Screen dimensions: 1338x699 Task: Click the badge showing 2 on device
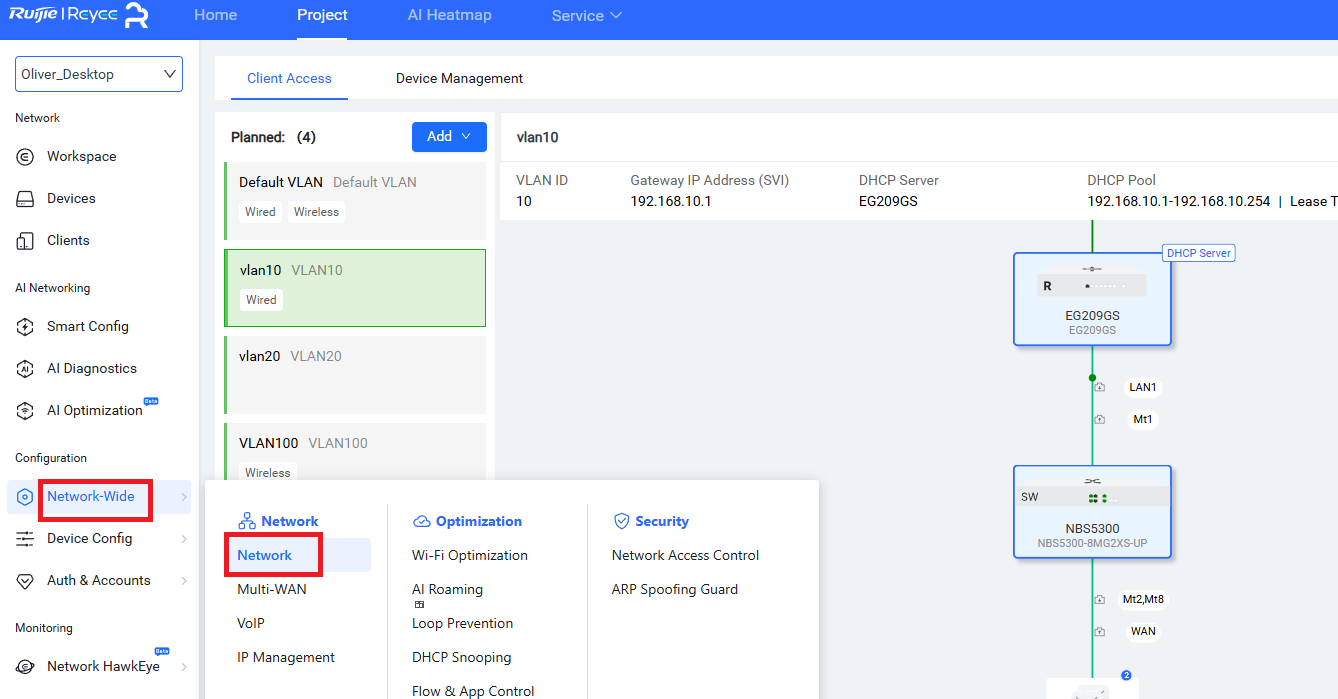[1126, 675]
